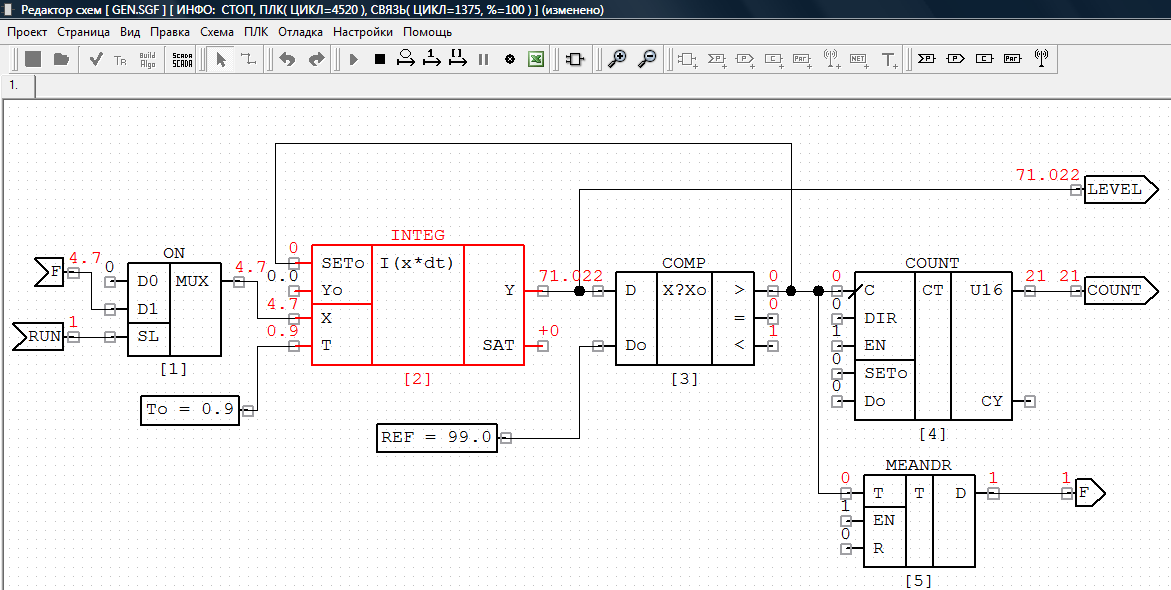
Task: Open the Схема menu
Action: tap(217, 32)
